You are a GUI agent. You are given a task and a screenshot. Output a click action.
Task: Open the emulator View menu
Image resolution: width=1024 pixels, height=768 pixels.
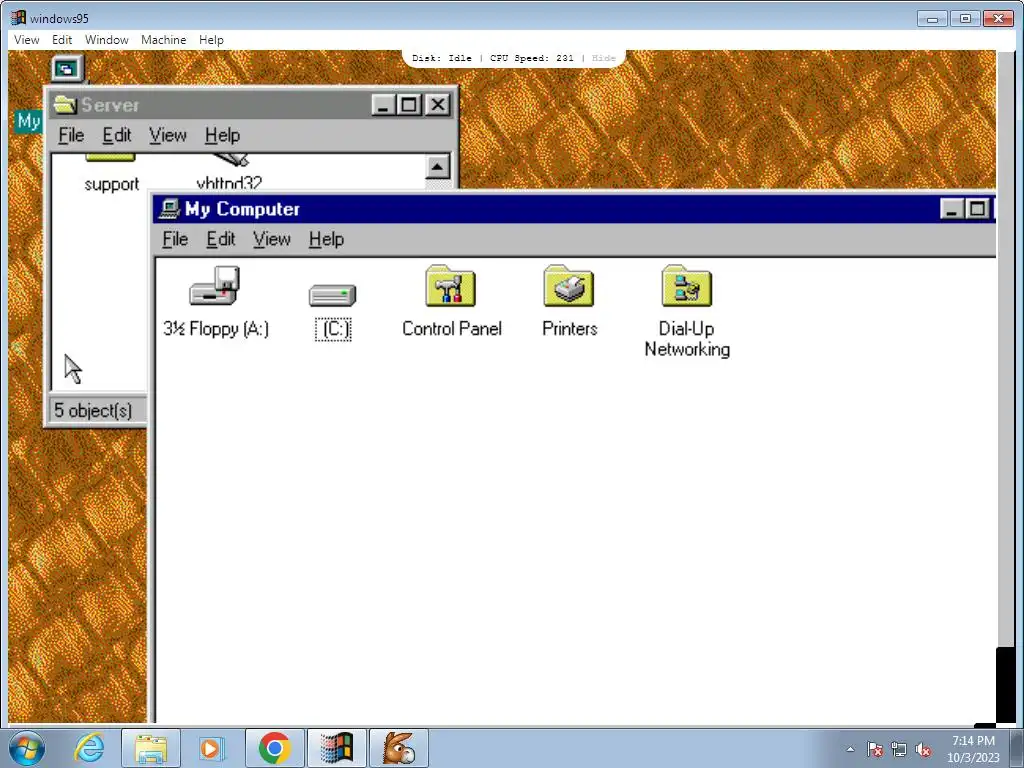point(27,40)
